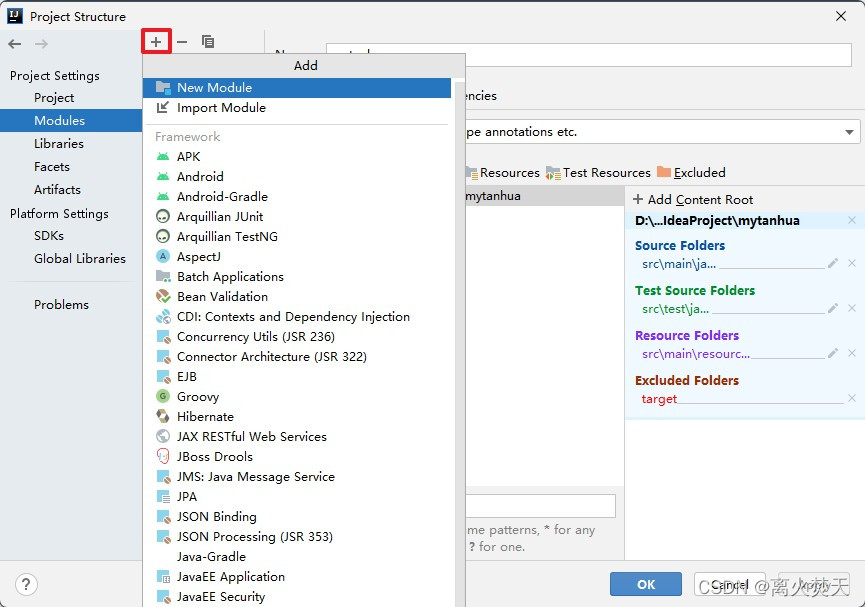This screenshot has height=607, width=865.
Task: Click the Copy module icon
Action: tap(208, 42)
